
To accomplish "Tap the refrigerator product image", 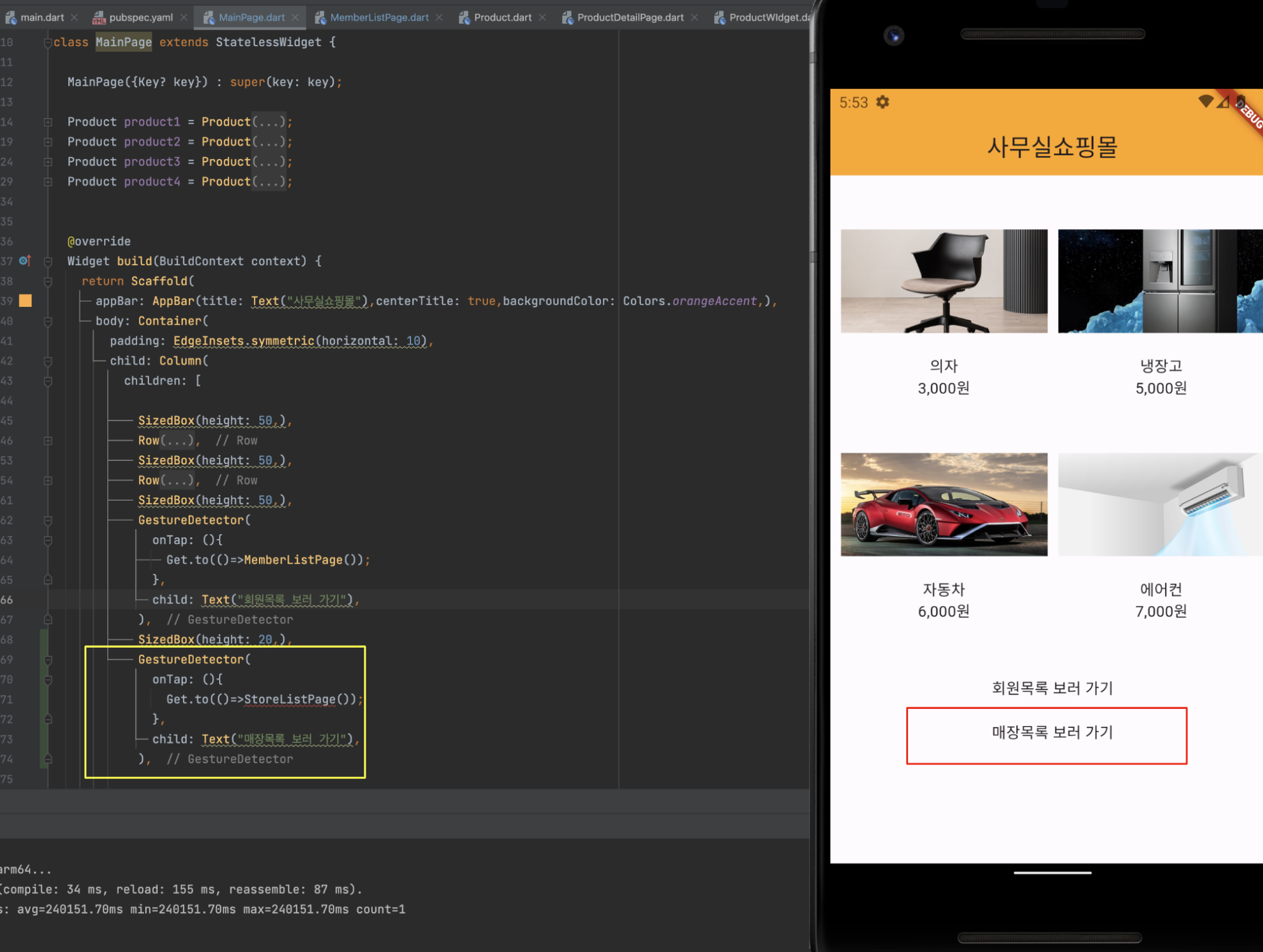I will tap(1159, 281).
